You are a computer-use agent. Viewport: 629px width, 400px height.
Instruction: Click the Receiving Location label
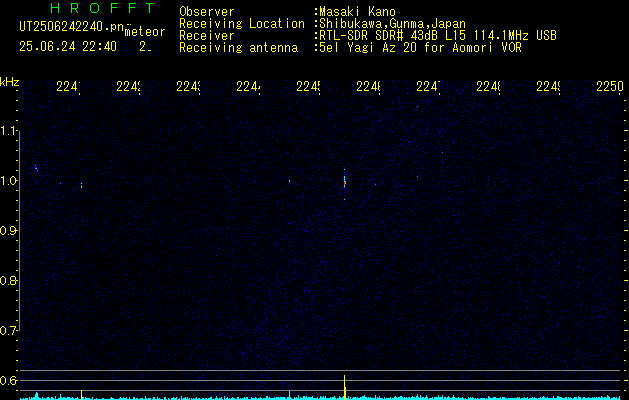(242, 24)
